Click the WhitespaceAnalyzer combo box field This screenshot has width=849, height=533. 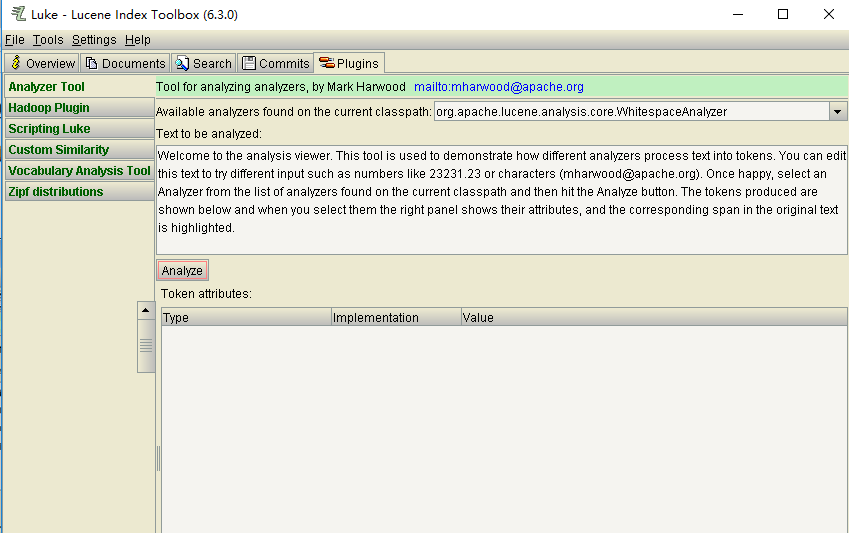point(631,112)
